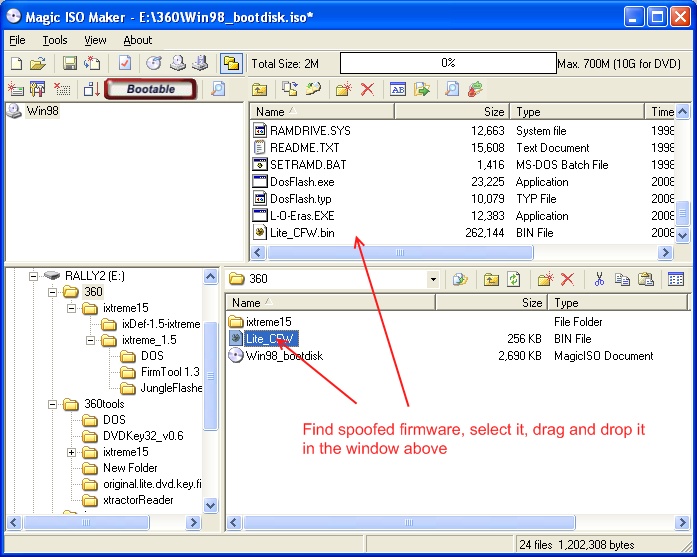This screenshot has width=697, height=557.
Task: Click the extract files green arrow icon
Action: (421, 89)
